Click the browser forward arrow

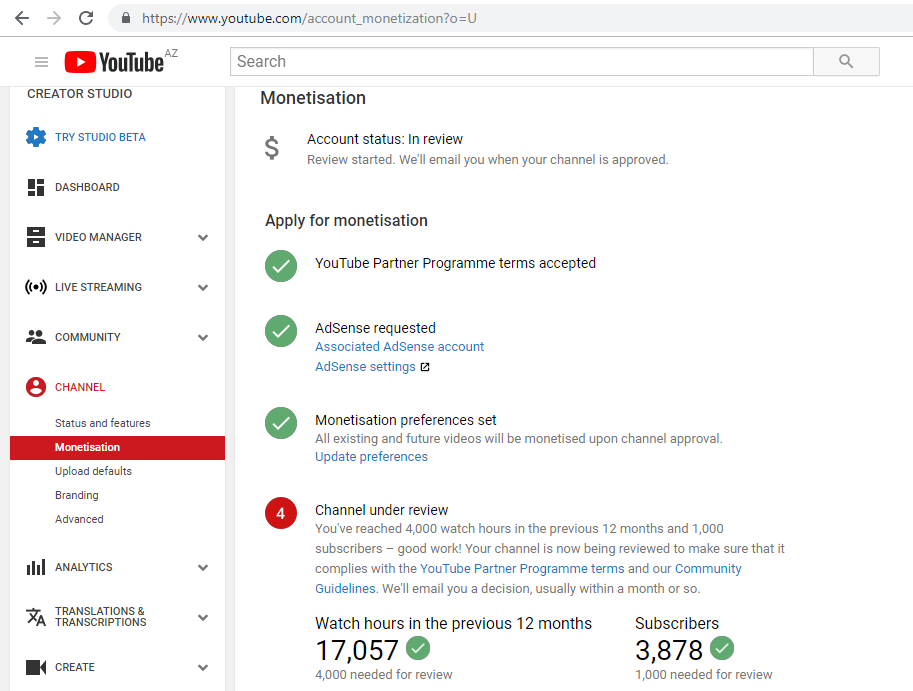click(54, 18)
